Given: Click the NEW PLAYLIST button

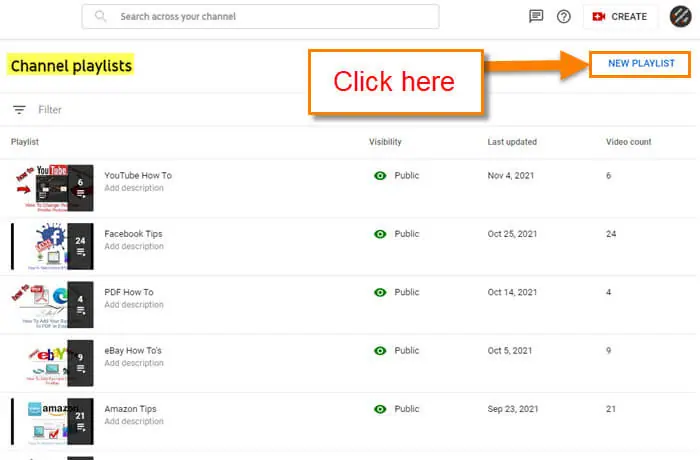Looking at the screenshot, I should pyautogui.click(x=641, y=63).
